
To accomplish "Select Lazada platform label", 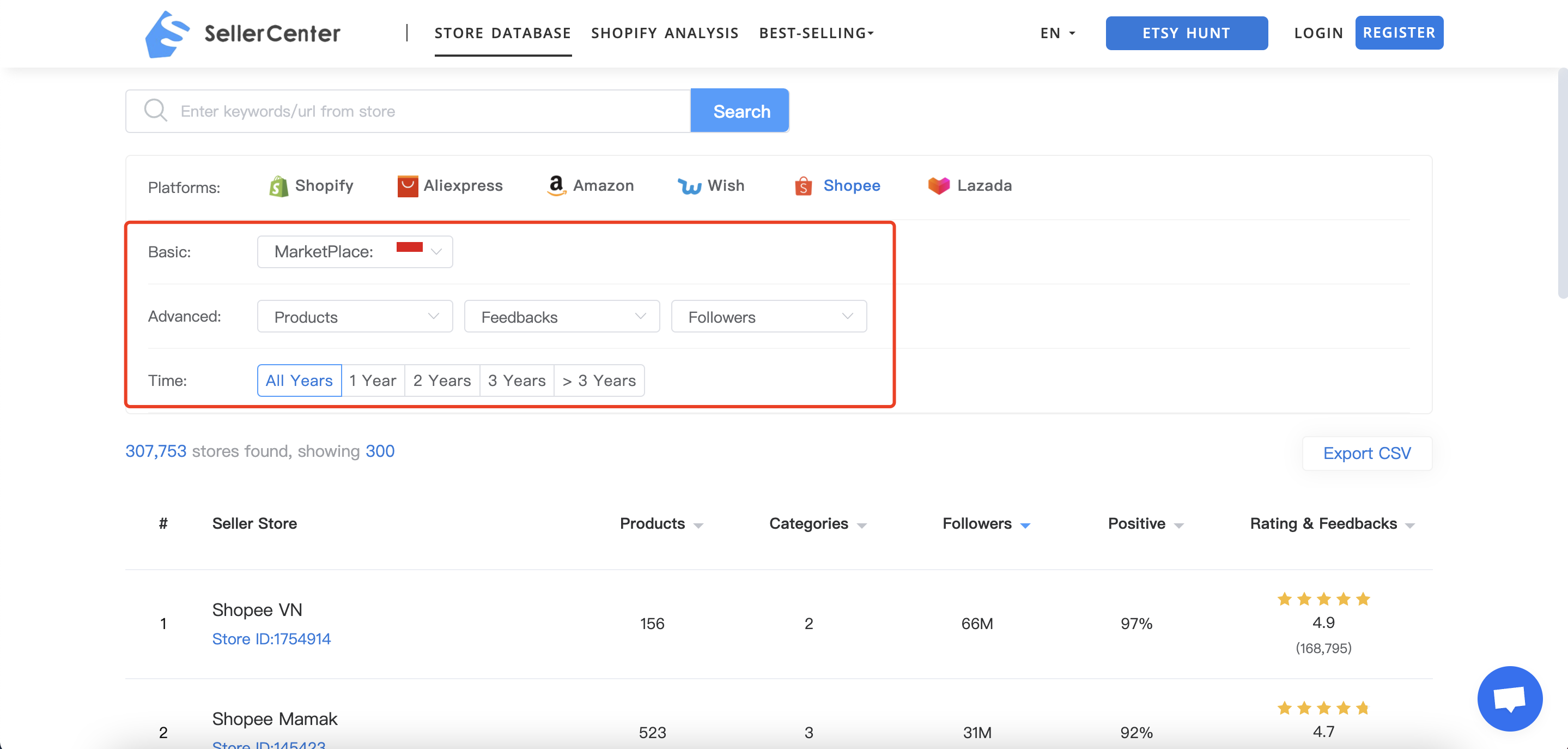I will click(984, 186).
